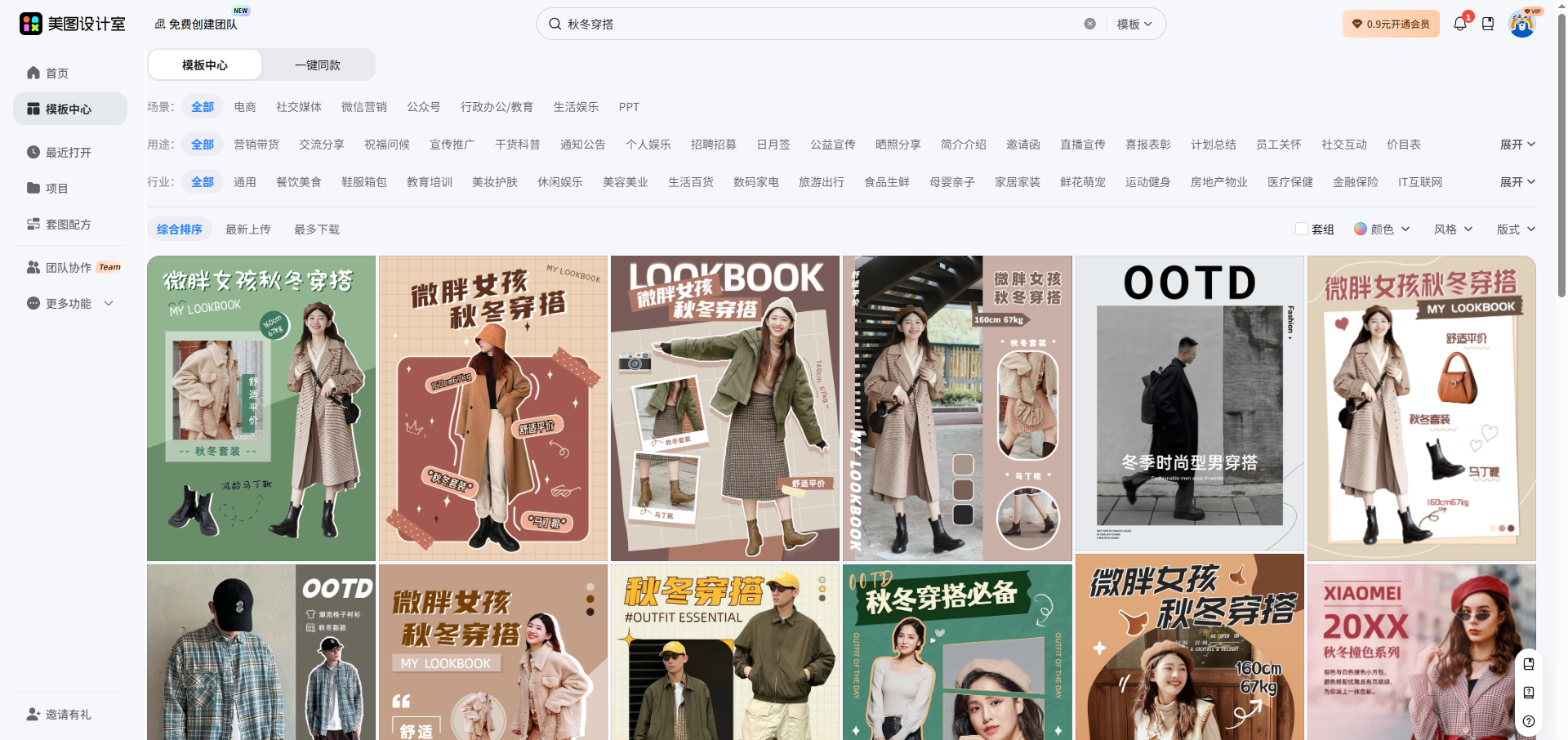
Task: Switch to the 一键同款 tab
Action: [x=318, y=65]
